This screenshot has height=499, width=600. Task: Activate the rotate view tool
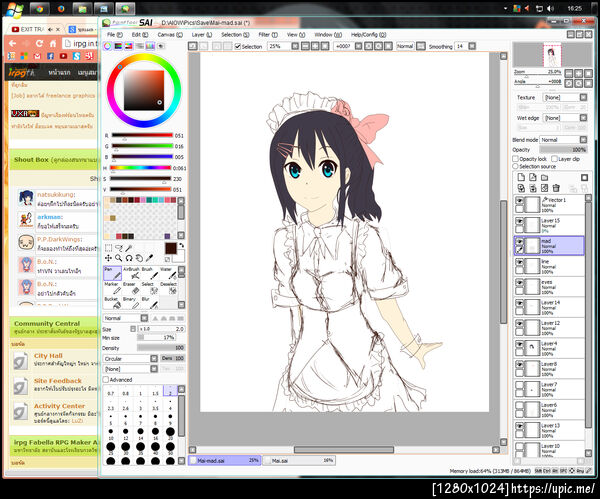click(129, 258)
